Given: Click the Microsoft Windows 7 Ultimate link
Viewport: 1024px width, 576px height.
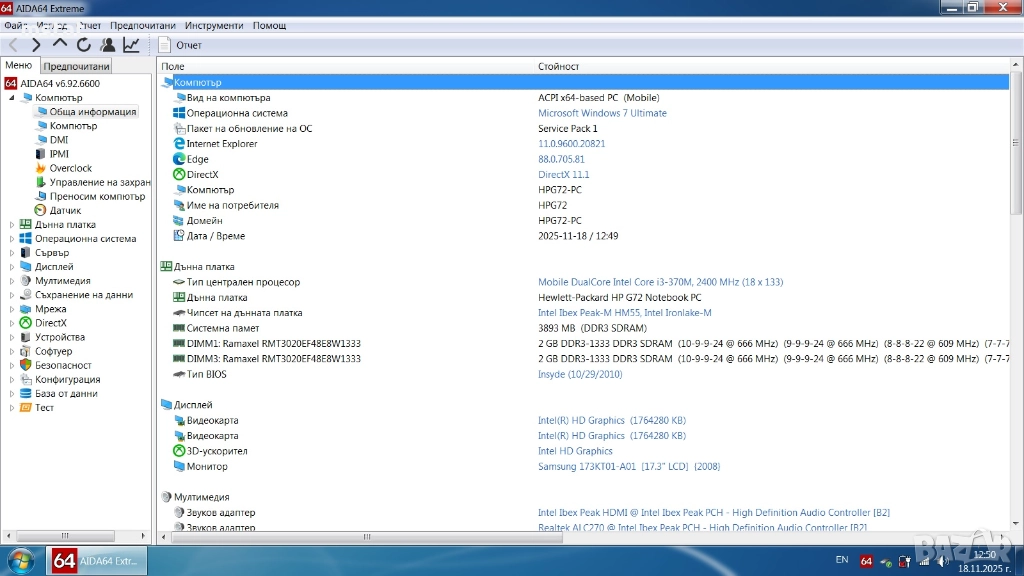Looking at the screenshot, I should click(x=602, y=113).
